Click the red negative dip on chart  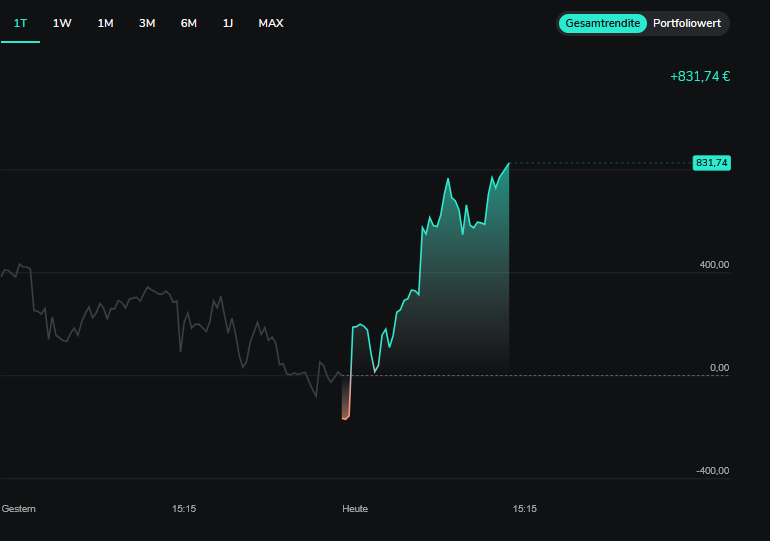pyautogui.click(x=346, y=405)
